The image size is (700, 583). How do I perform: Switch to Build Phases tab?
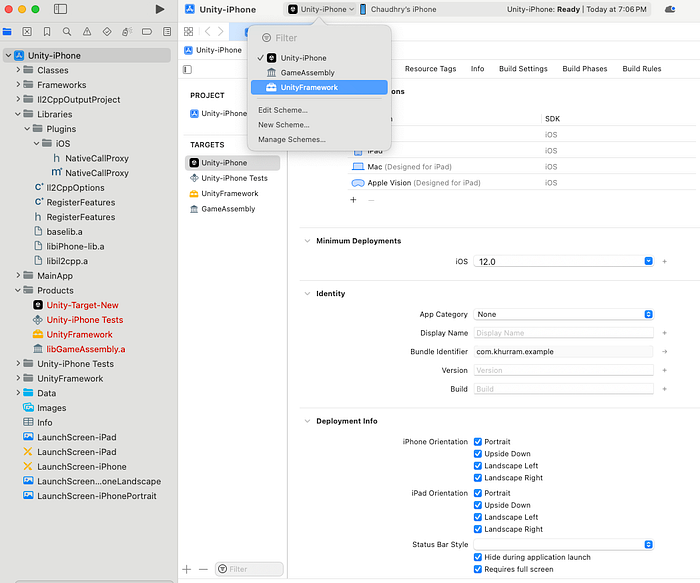coord(585,69)
